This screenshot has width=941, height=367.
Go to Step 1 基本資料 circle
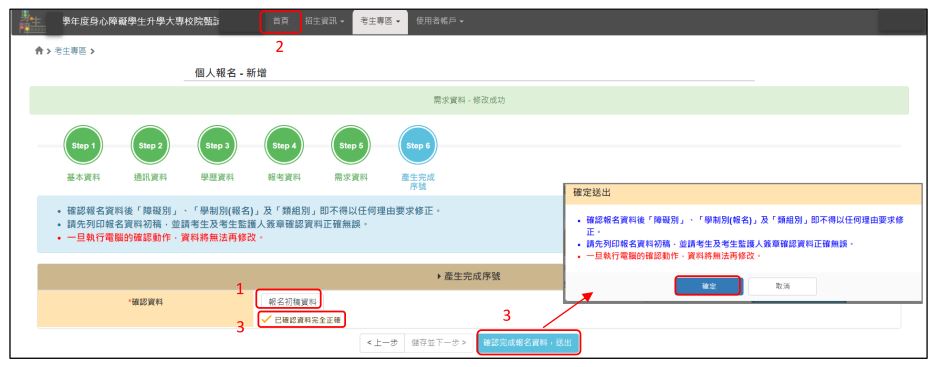tap(83, 145)
